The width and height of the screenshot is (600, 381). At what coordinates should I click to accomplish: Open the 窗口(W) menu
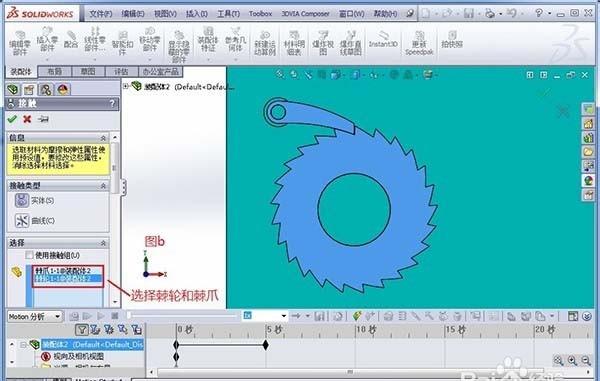(352, 14)
